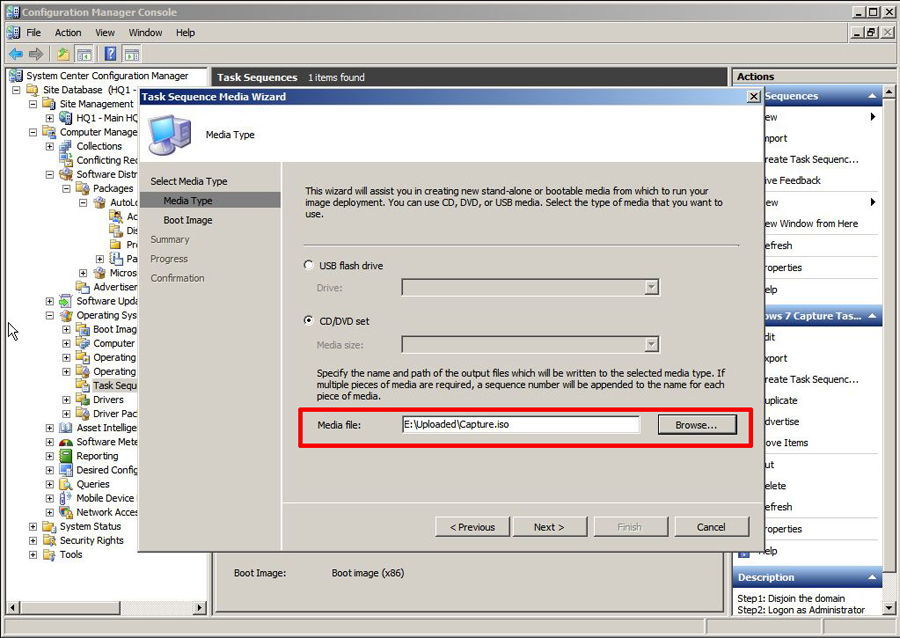Open the File menu
This screenshot has width=900, height=638.
click(x=33, y=33)
